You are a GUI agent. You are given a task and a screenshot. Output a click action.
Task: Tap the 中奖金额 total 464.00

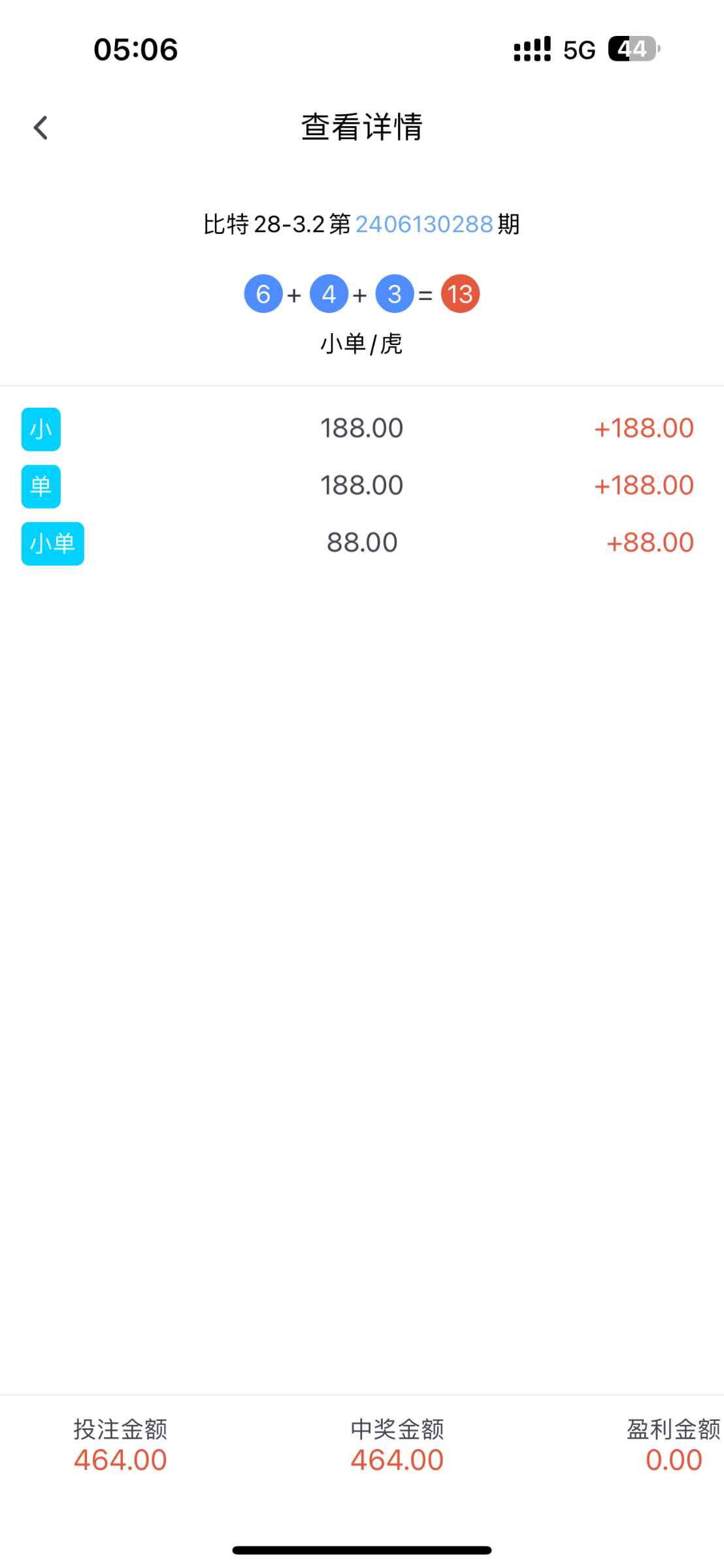[x=397, y=1460]
